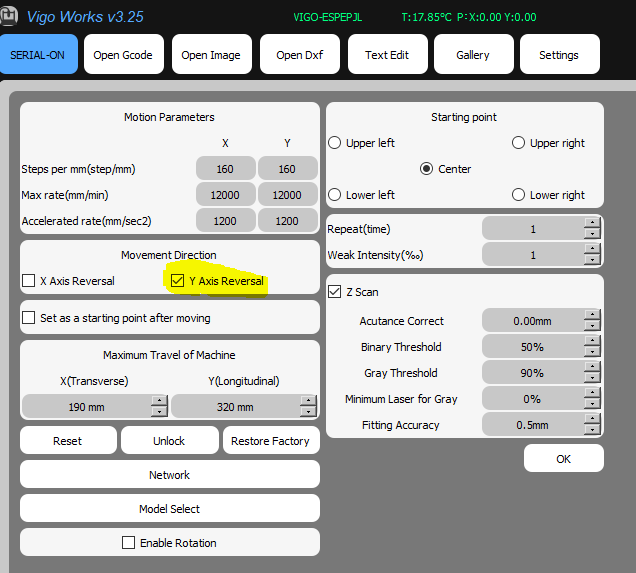636x573 pixels.
Task: Open the Model Select button
Action: [170, 508]
